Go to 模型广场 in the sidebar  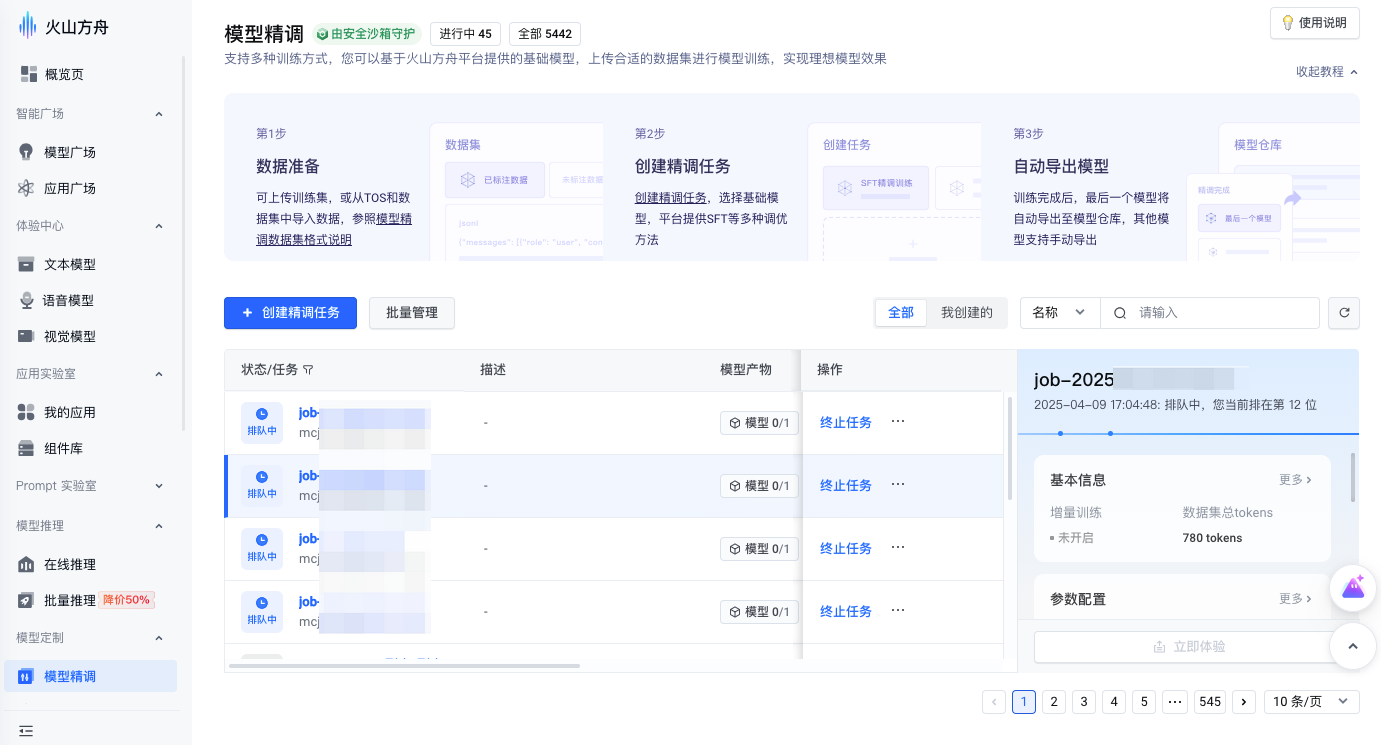[x=70, y=153]
